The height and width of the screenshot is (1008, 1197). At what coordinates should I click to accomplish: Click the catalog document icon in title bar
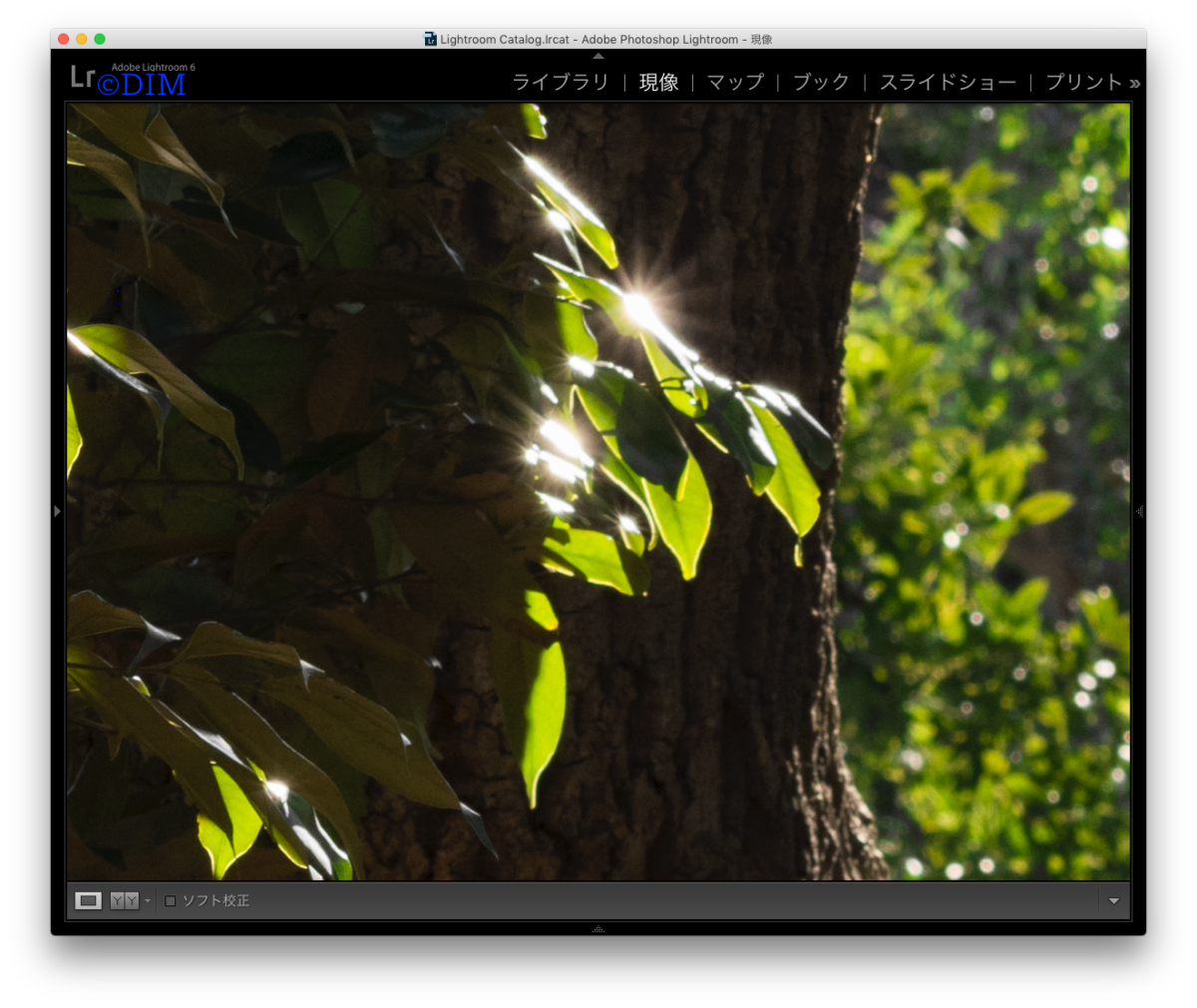pos(430,39)
